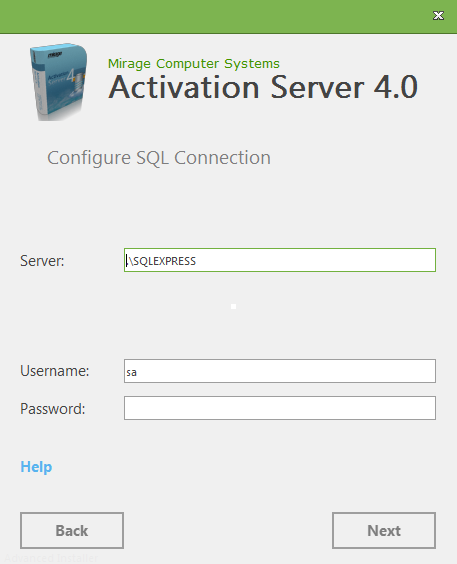The width and height of the screenshot is (457, 564).
Task: Click the Username: label
Action: click(x=55, y=371)
